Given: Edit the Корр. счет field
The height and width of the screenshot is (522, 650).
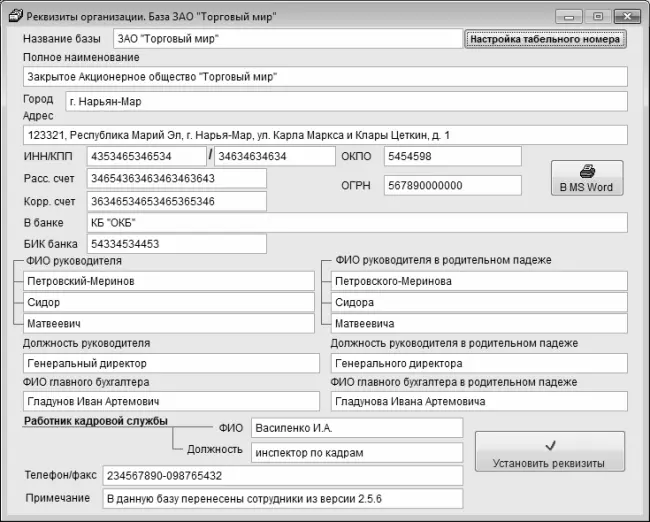Looking at the screenshot, I should pos(177,202).
